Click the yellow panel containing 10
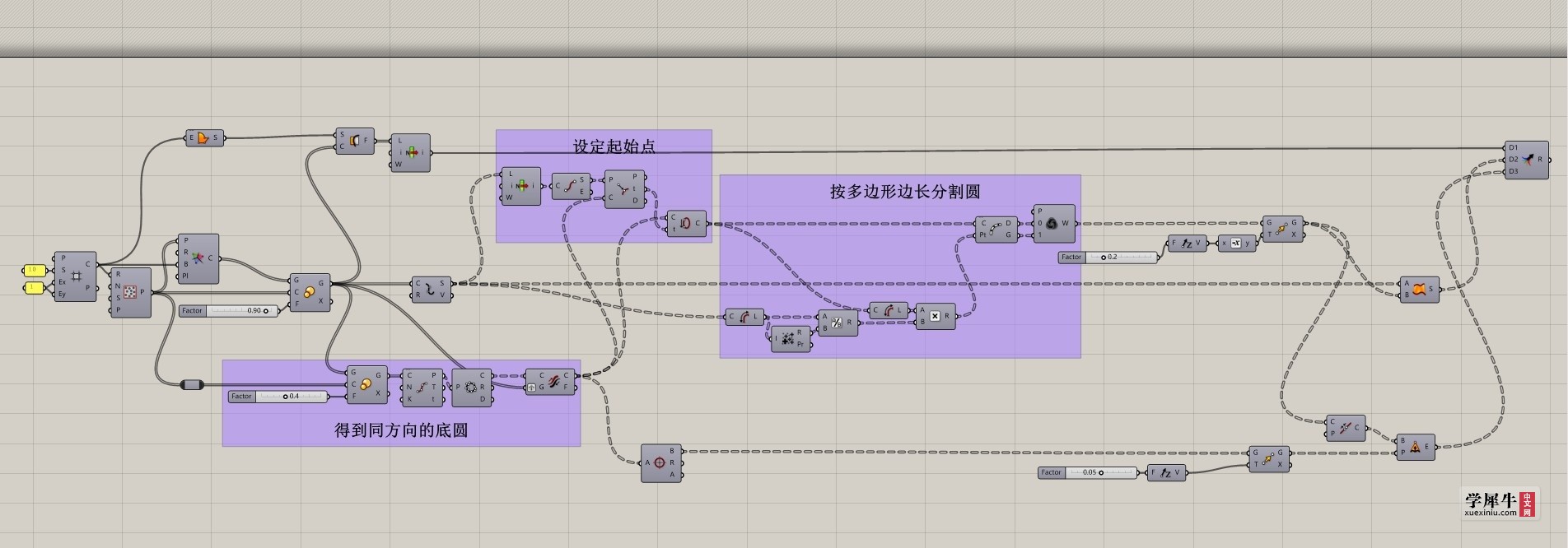Viewport: 1568px width, 548px height. (x=34, y=270)
